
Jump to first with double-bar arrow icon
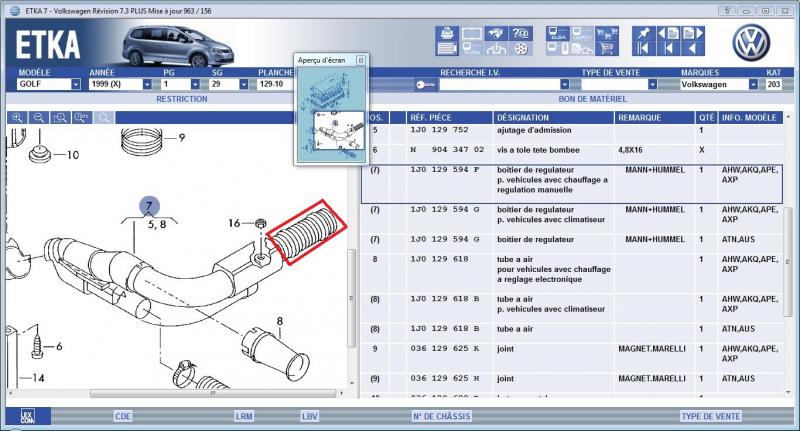[x=643, y=48]
